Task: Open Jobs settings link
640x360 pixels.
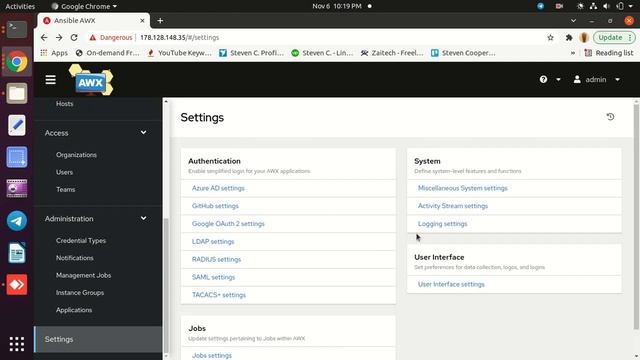Action: tap(212, 356)
